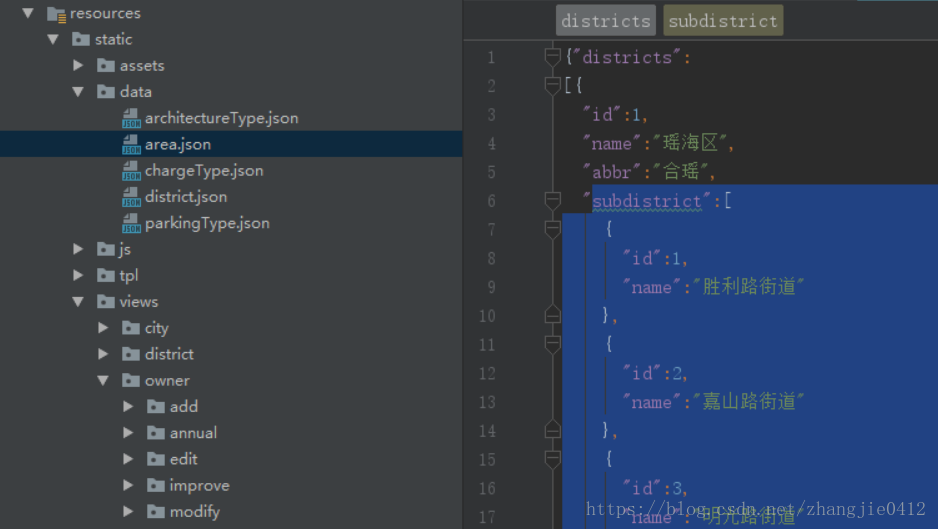Screen dimensions: 938x529
Task: Expand the tpl folder arrow
Action: tap(78, 275)
